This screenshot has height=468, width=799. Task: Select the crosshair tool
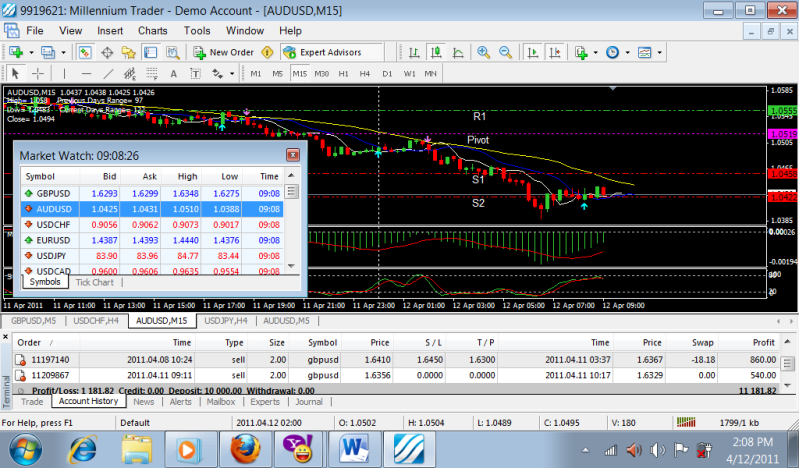[38, 74]
